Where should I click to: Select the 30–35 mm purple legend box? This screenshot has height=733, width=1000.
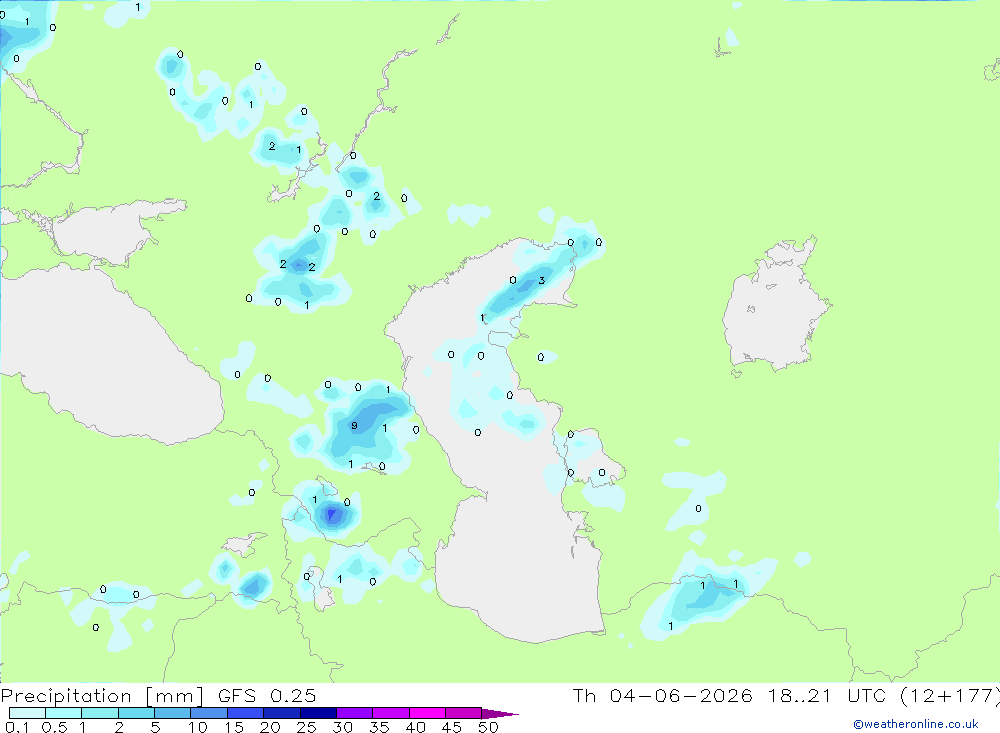tap(355, 713)
